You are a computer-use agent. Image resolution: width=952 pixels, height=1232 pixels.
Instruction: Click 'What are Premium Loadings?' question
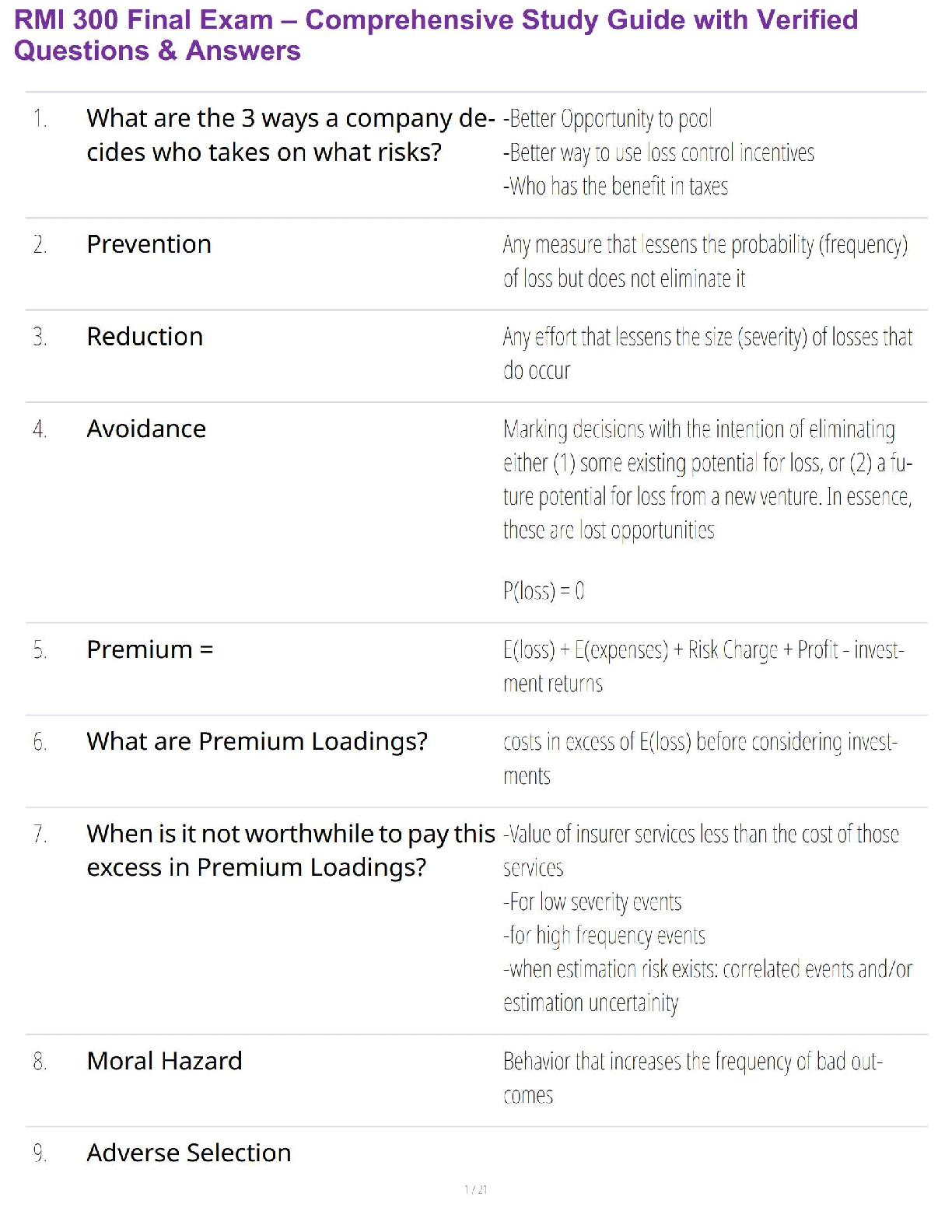tap(257, 741)
